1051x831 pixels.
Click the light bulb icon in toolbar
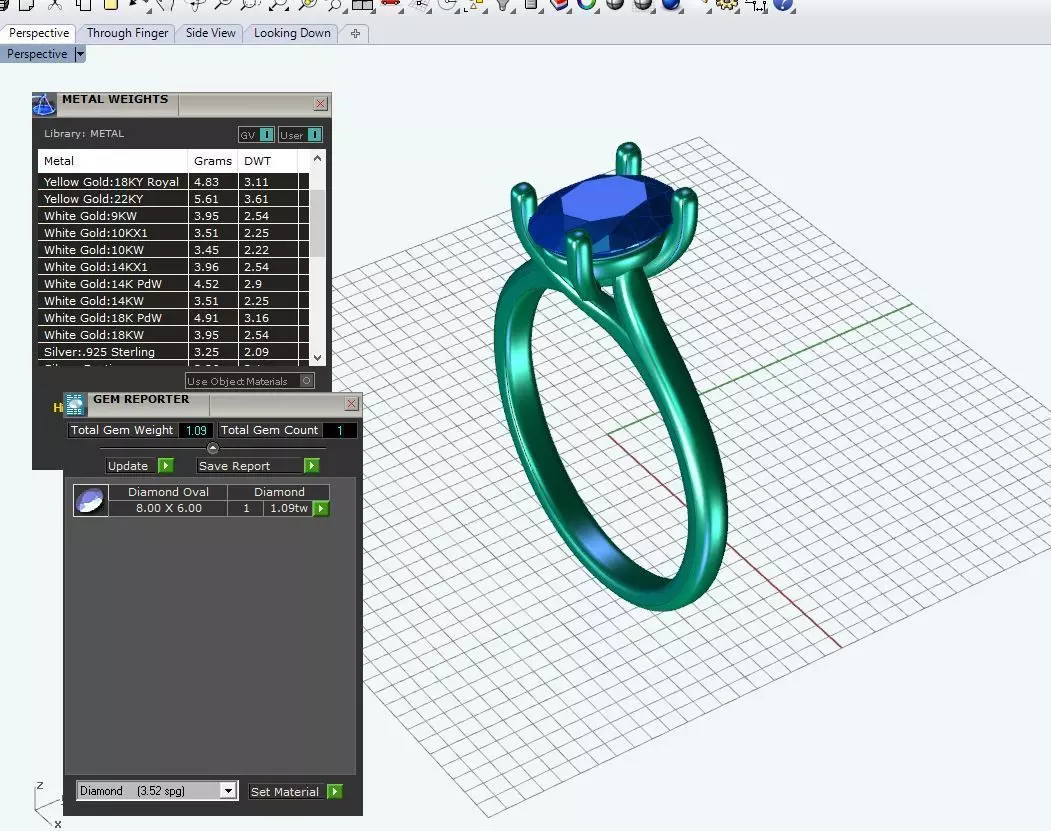tap(503, 5)
